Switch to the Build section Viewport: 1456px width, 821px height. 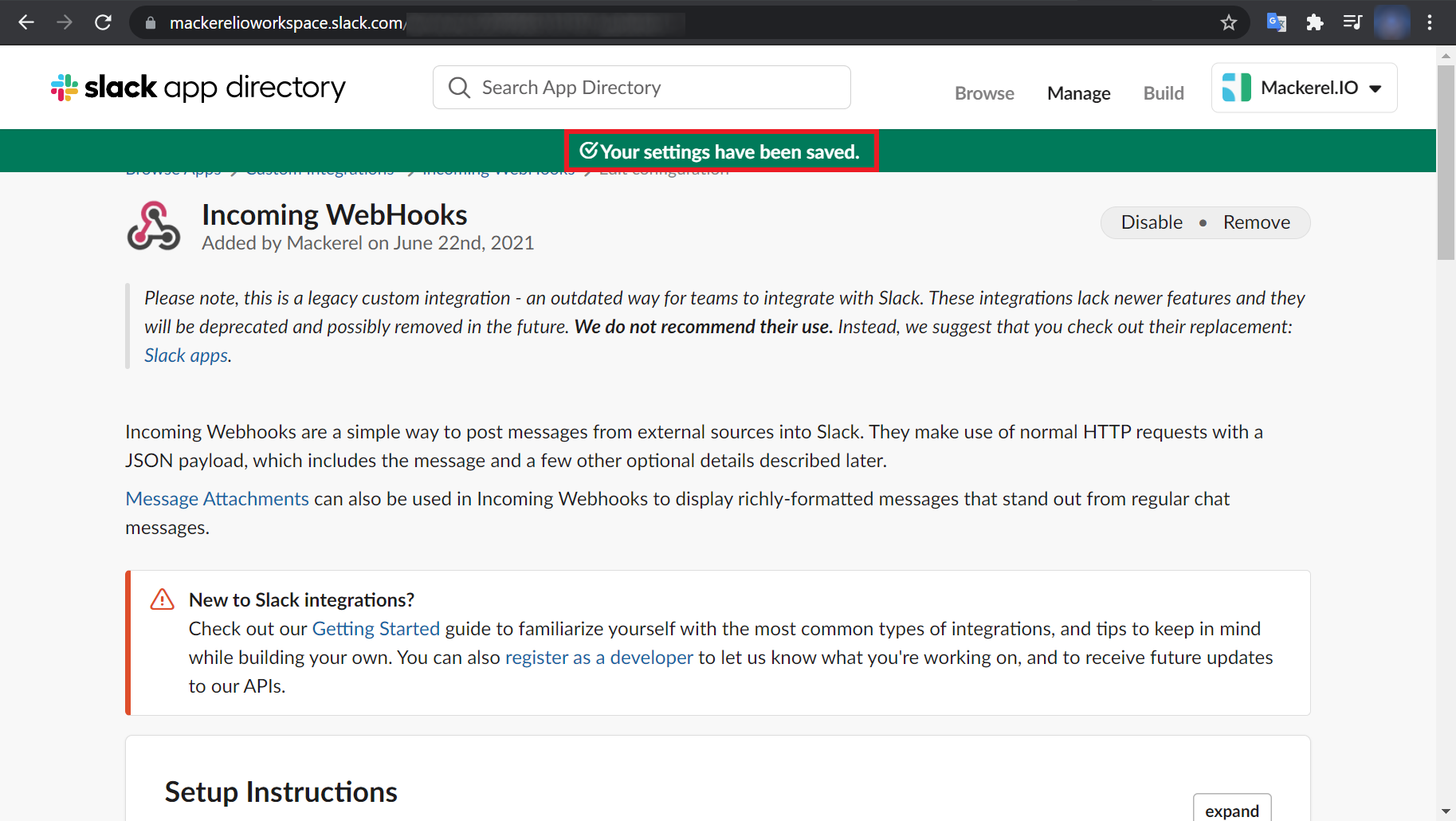click(1164, 92)
